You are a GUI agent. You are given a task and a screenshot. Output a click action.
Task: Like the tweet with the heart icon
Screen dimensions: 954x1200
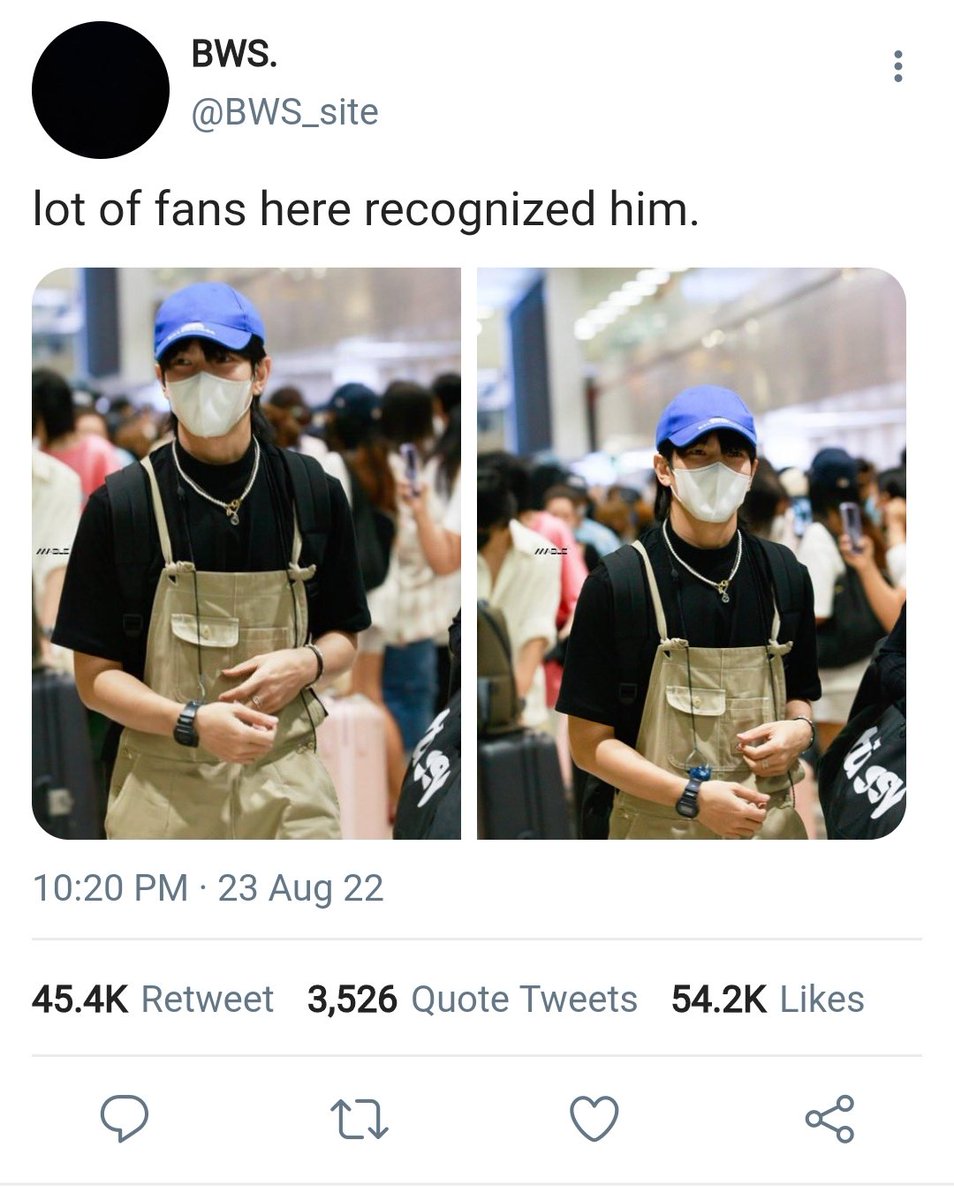[594, 1119]
